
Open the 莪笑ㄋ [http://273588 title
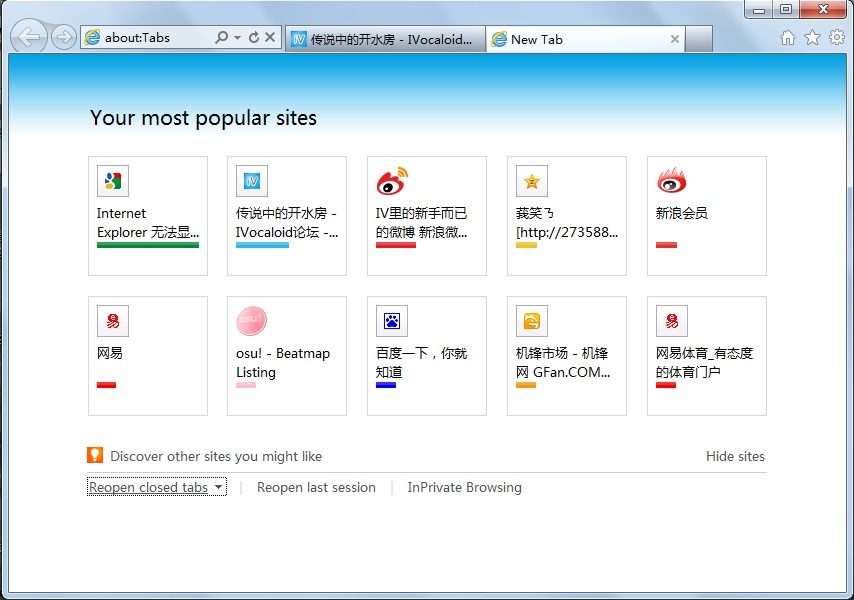point(566,223)
